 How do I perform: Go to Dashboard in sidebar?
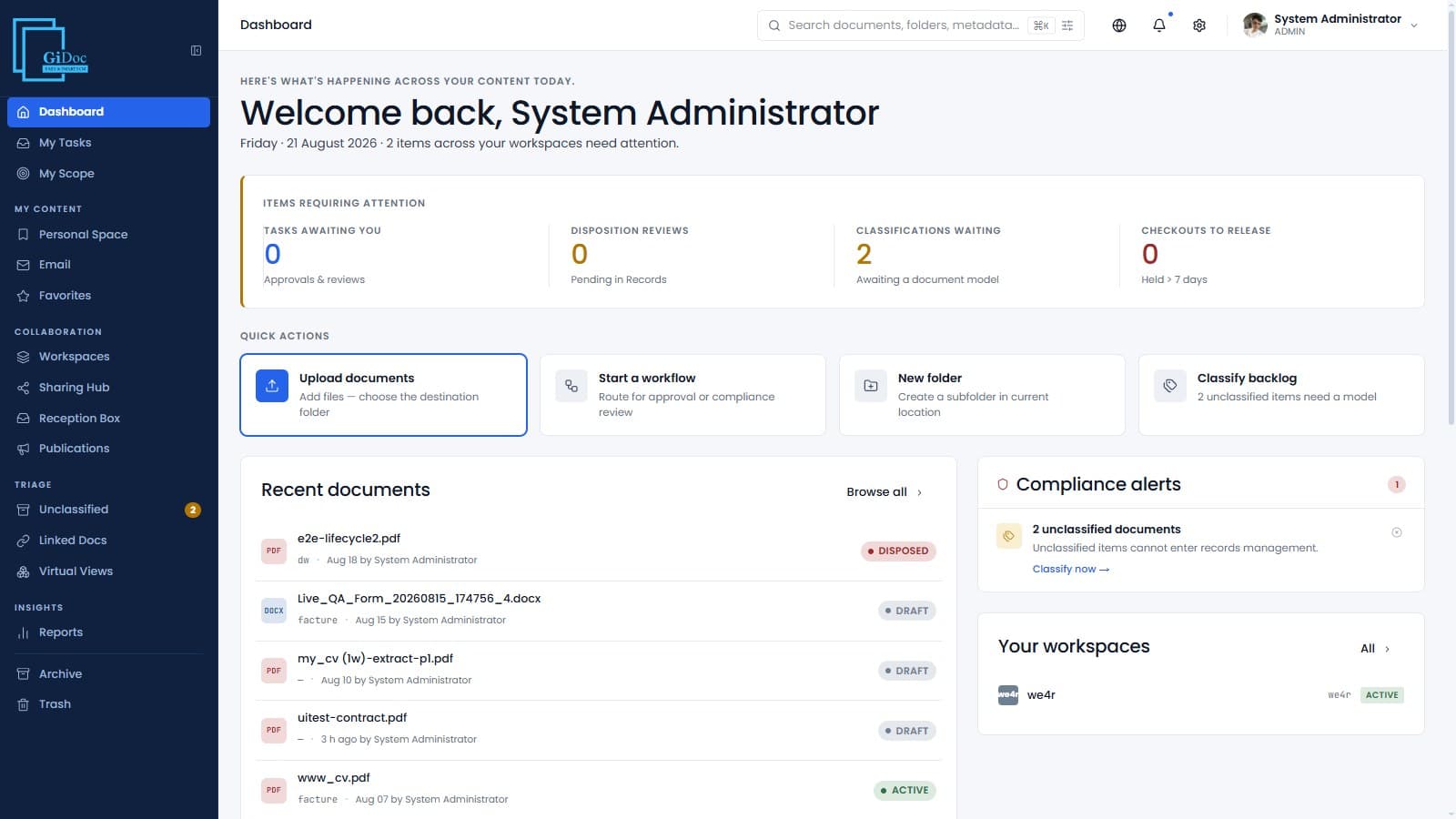coord(108,112)
